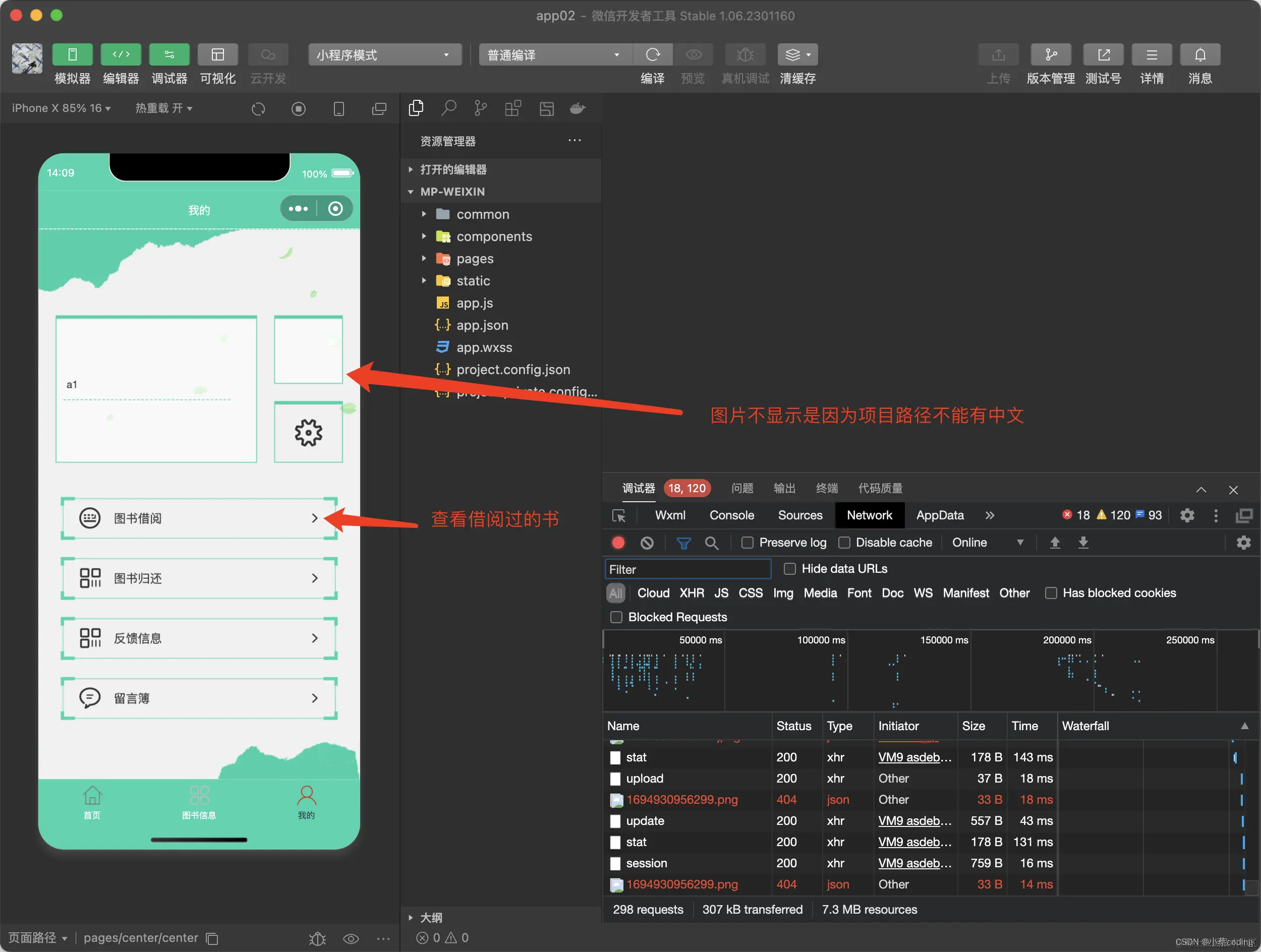Switch to the Console tab
The height and width of the screenshot is (952, 1261).
coord(731,516)
